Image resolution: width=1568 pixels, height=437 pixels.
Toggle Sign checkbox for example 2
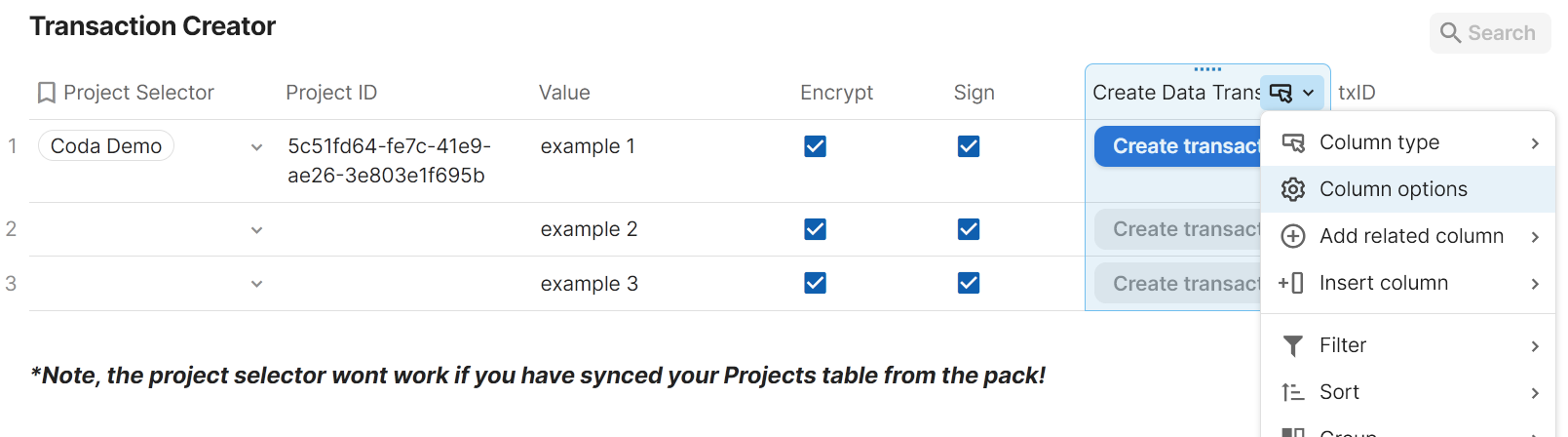pyautogui.click(x=969, y=229)
